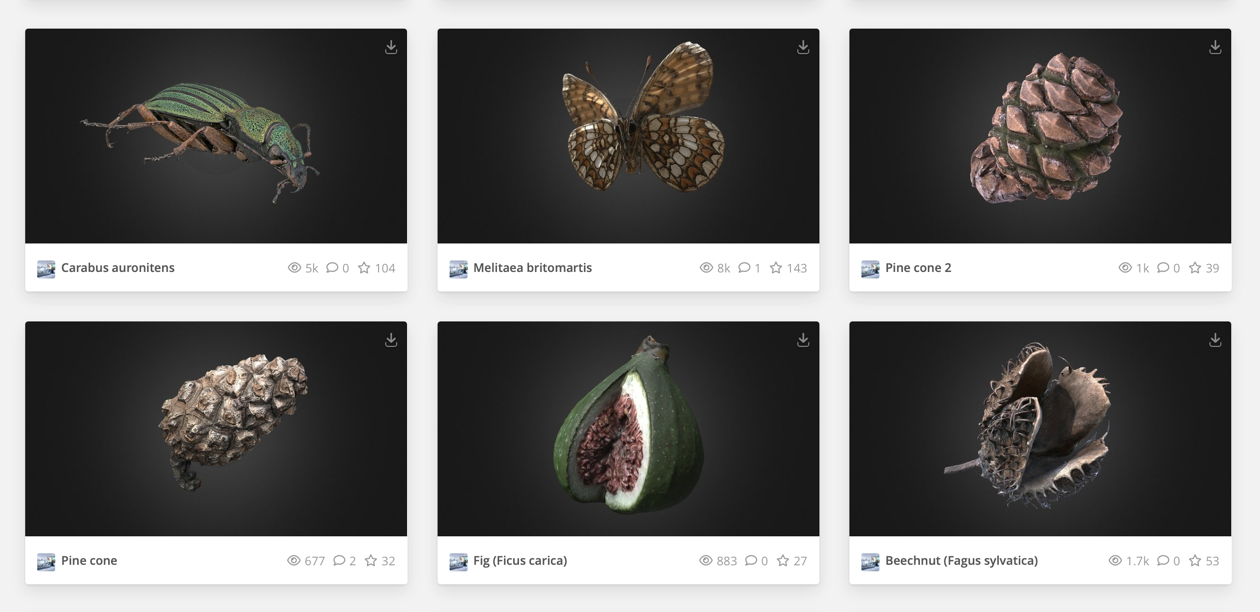Screen dimensions: 1260x612
Task: Click star icon on Carabus auronitens
Action: (364, 268)
